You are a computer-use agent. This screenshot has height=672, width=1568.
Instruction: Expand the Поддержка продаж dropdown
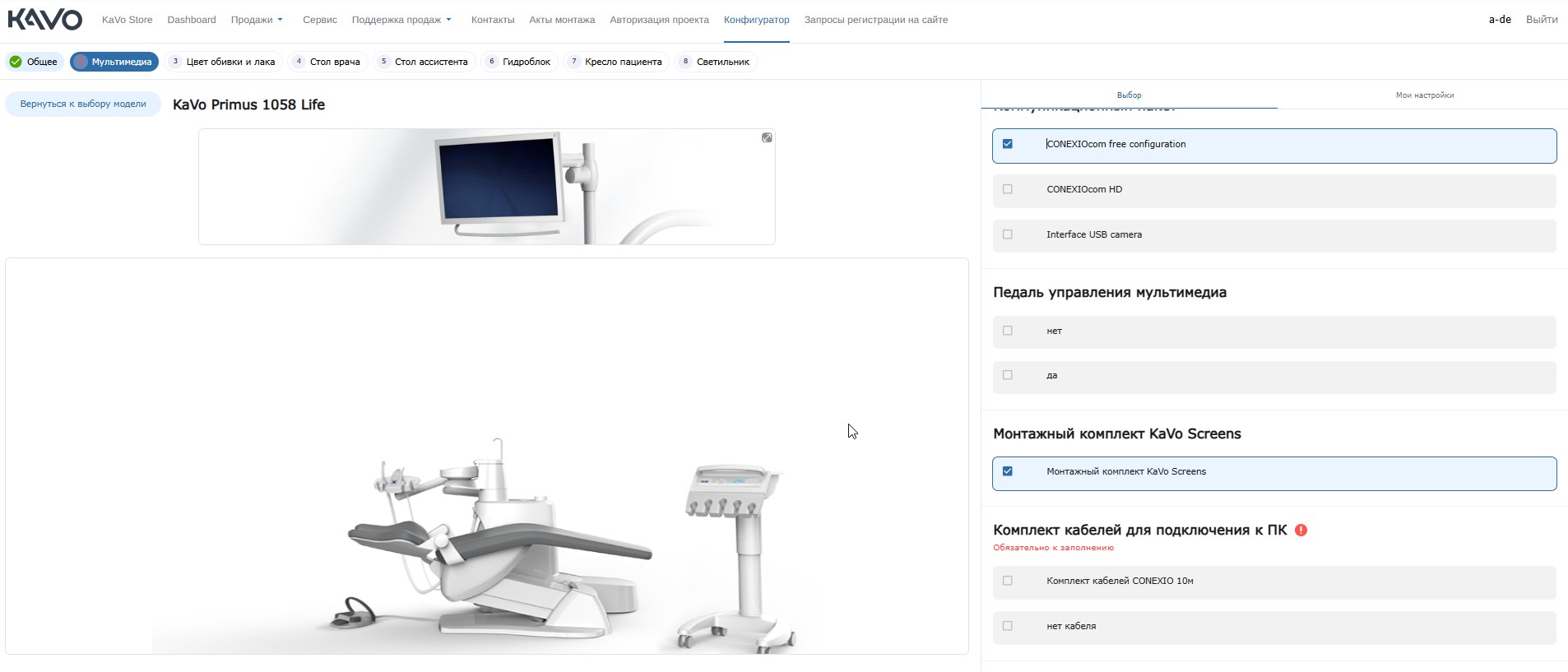tap(401, 20)
